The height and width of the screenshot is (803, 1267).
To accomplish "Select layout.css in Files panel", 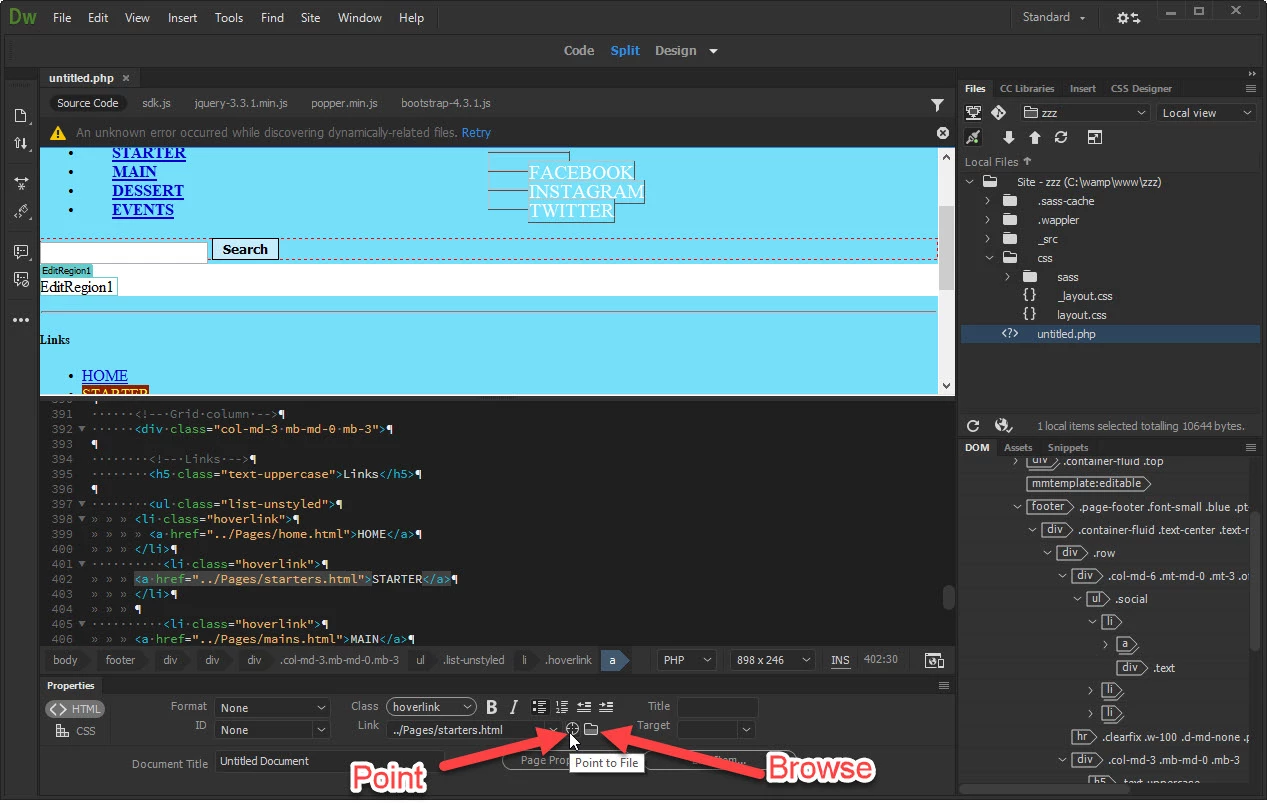I will pos(1082,315).
